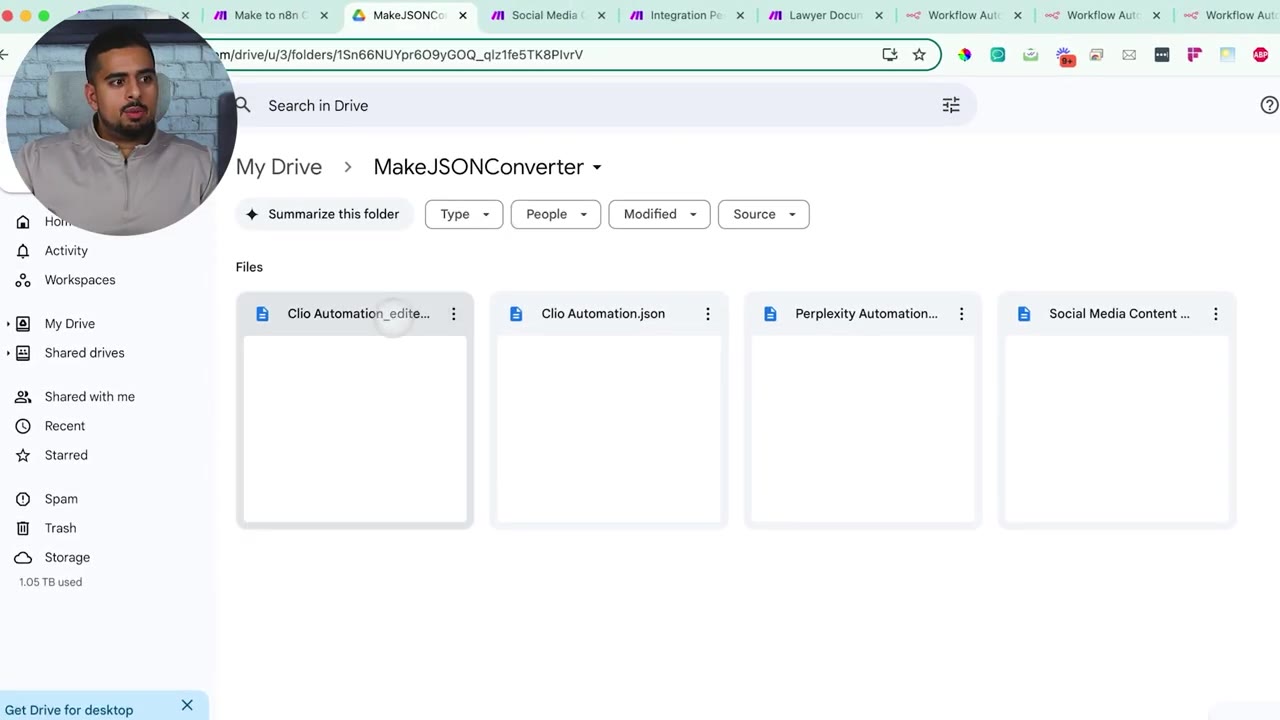Open the pink Figma-style extension icon
The image size is (1280, 720).
[x=1194, y=55]
